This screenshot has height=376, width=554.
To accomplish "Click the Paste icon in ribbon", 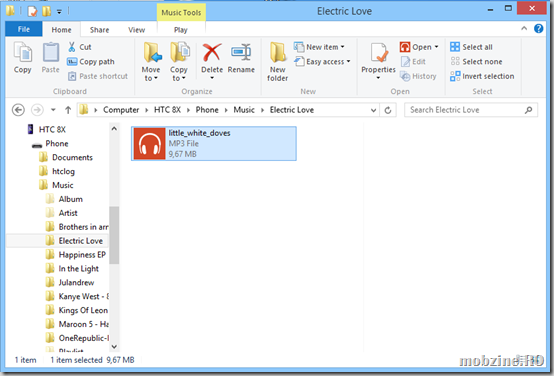I will (51, 57).
